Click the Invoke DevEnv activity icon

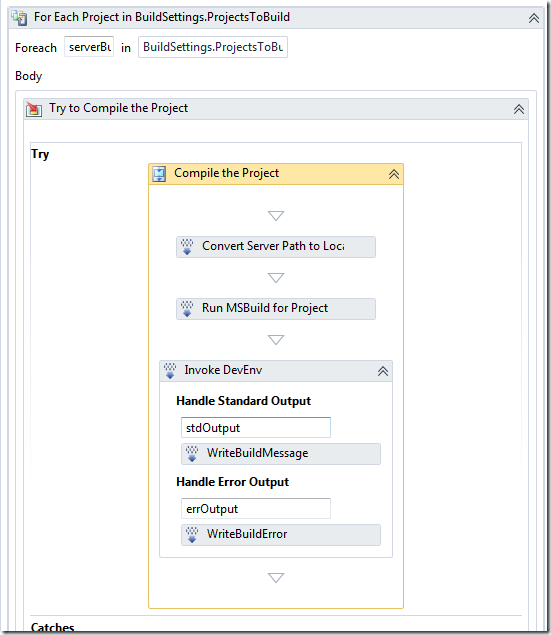click(170, 371)
